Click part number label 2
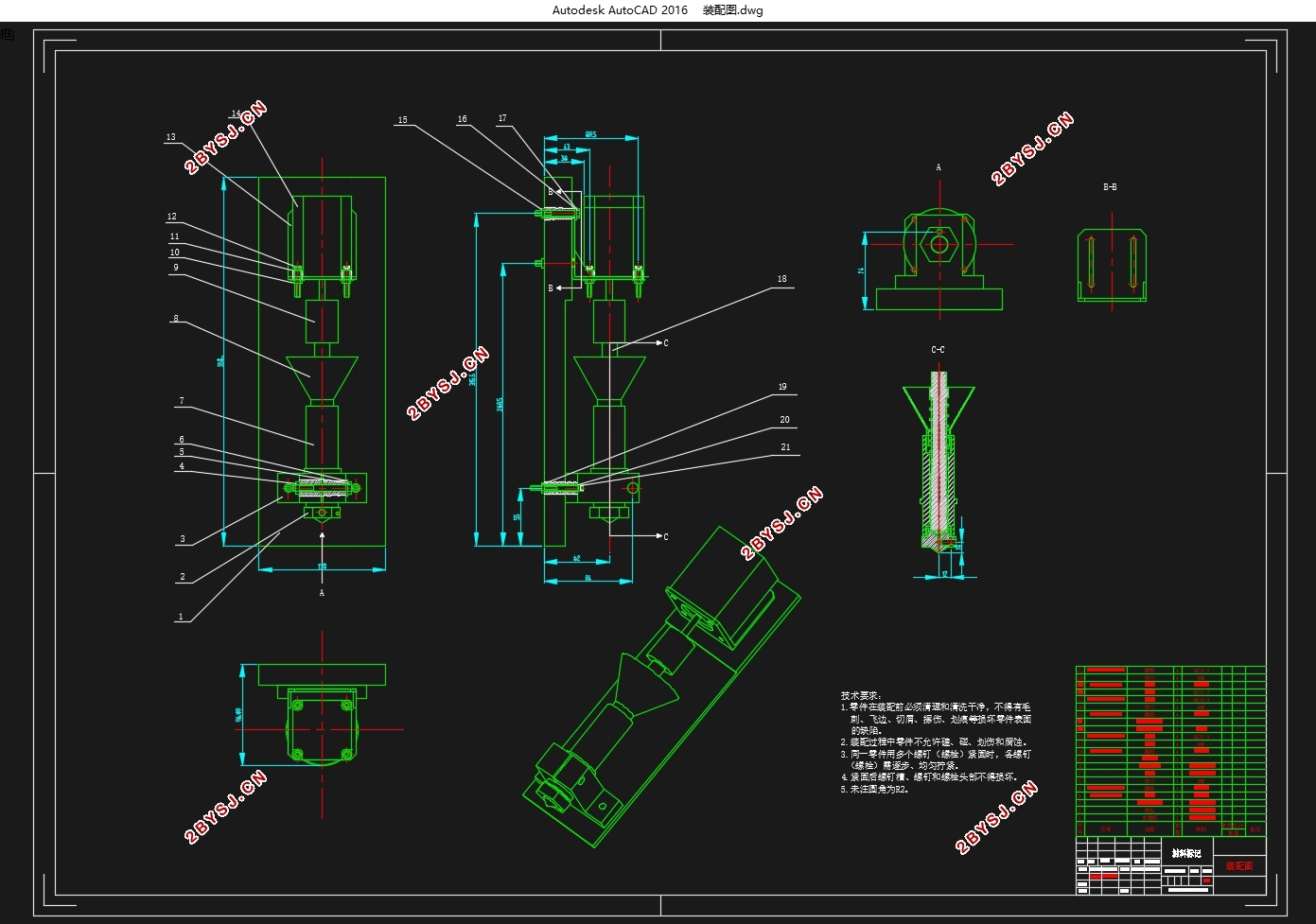The width and height of the screenshot is (1316, 924). point(183,577)
